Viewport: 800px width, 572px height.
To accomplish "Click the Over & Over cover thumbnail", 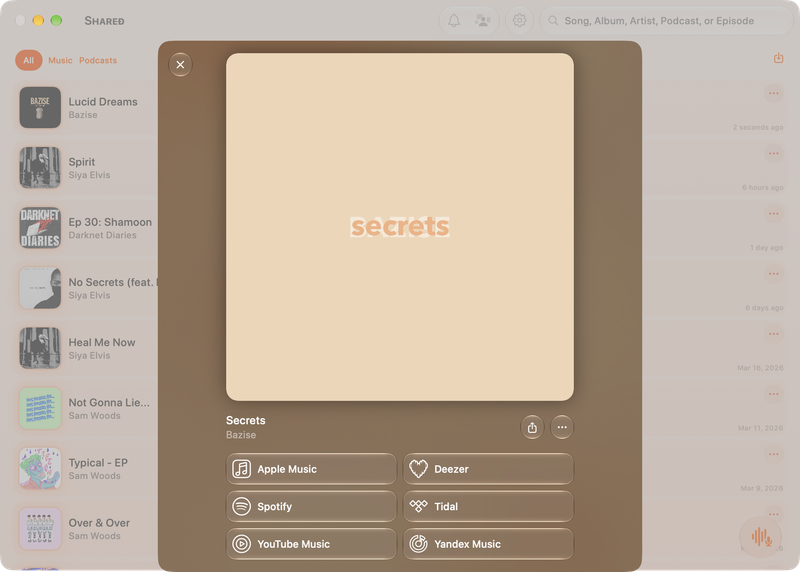I will pyautogui.click(x=40, y=529).
